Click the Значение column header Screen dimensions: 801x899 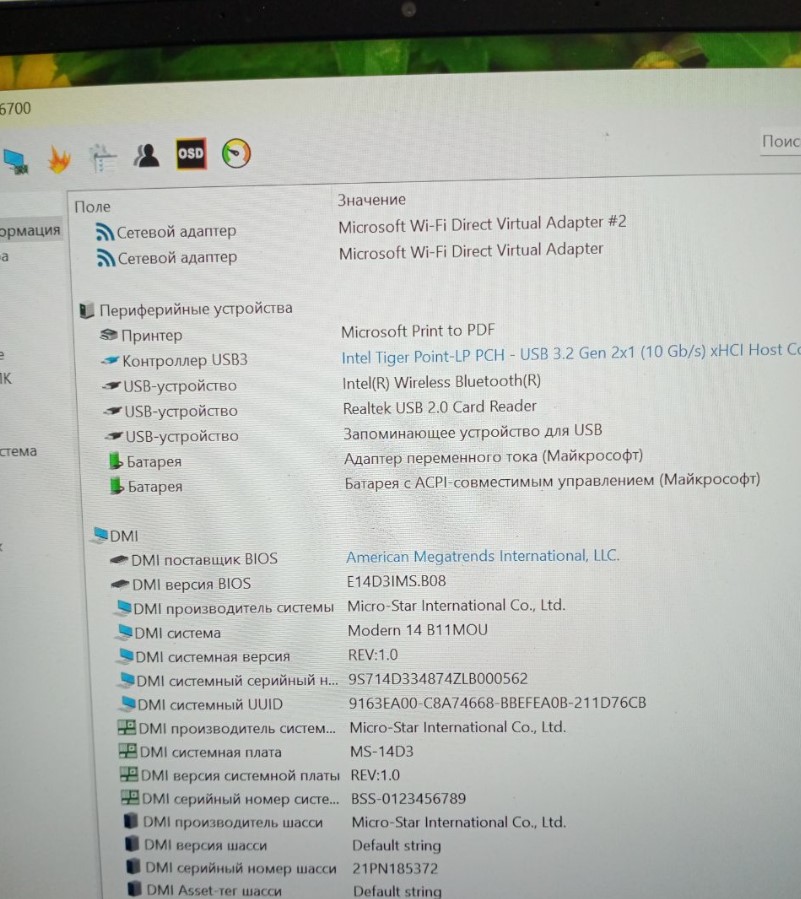(x=371, y=200)
